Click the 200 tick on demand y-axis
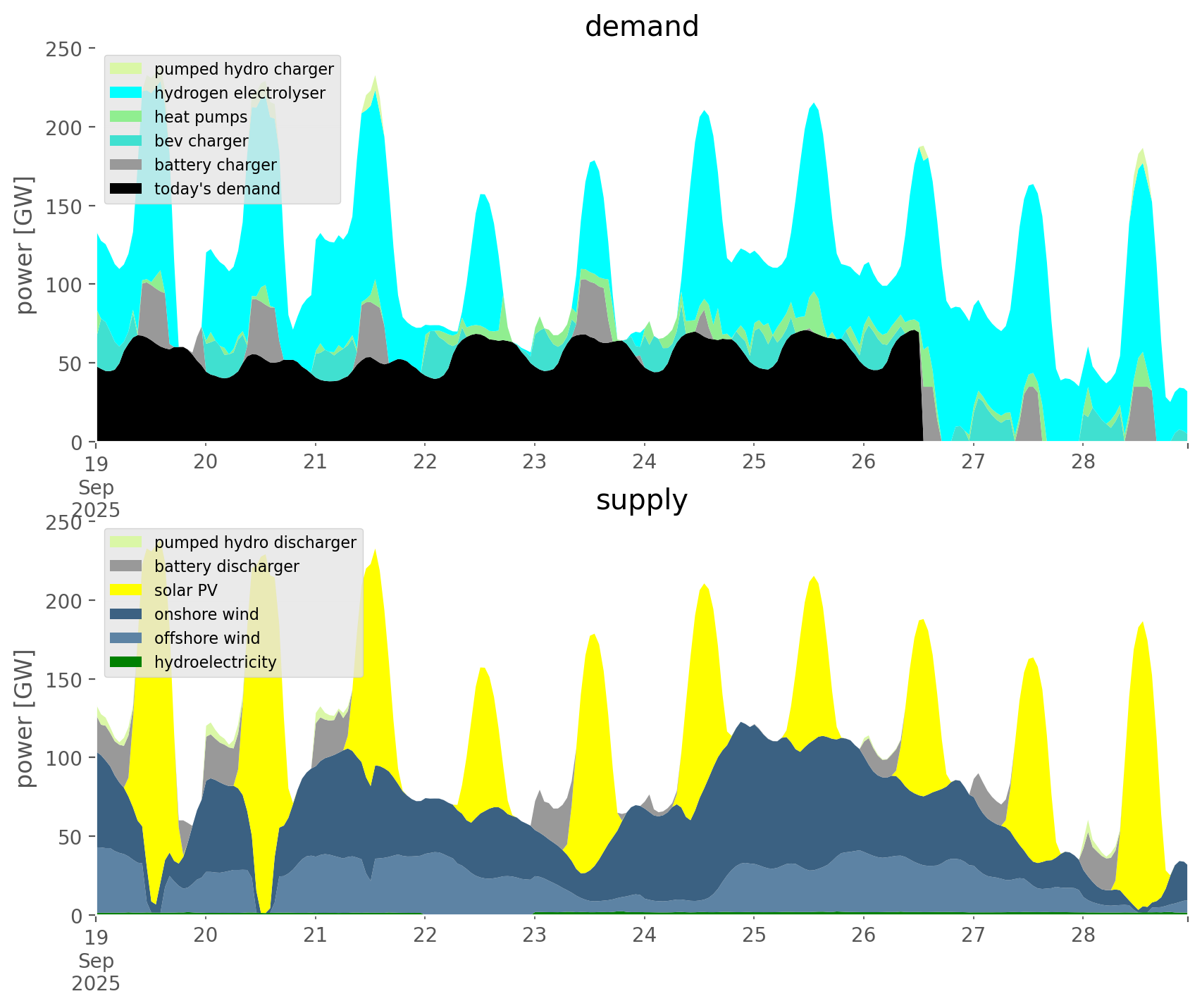This screenshot has height=1008, width=1202. pos(69,127)
